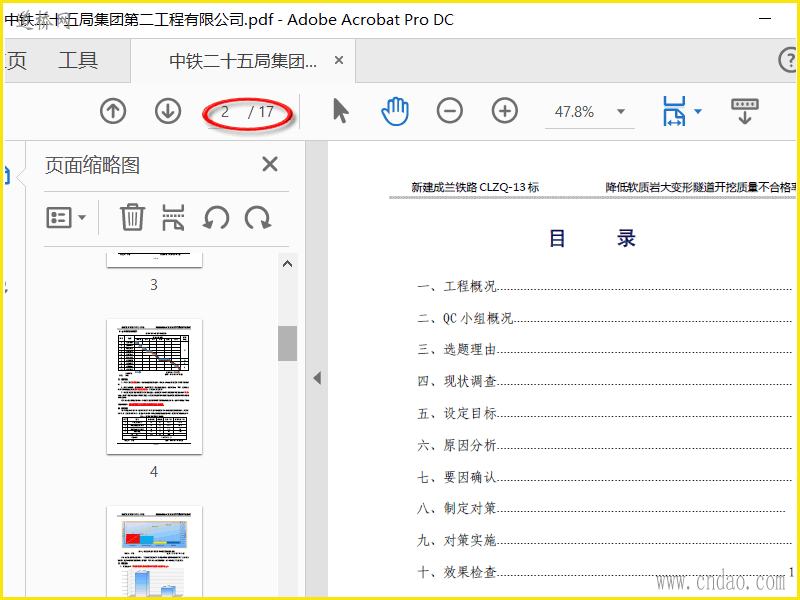Minimize the Acrobat window
The height and width of the screenshot is (600, 800).
coord(765,19)
